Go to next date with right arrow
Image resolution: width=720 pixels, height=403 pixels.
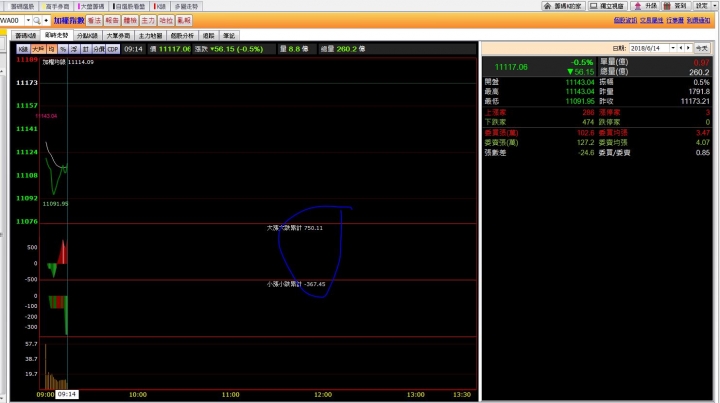point(688,48)
